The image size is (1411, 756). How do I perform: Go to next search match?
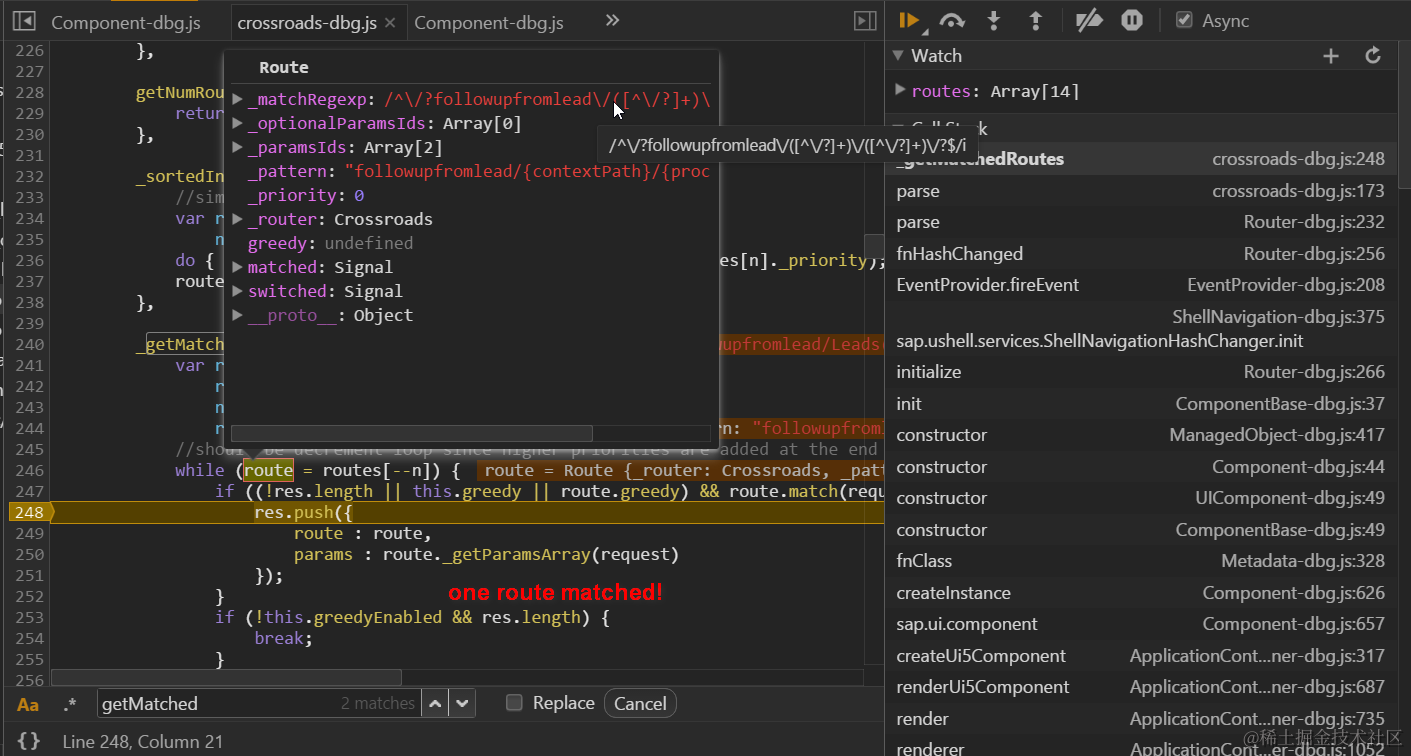[461, 703]
